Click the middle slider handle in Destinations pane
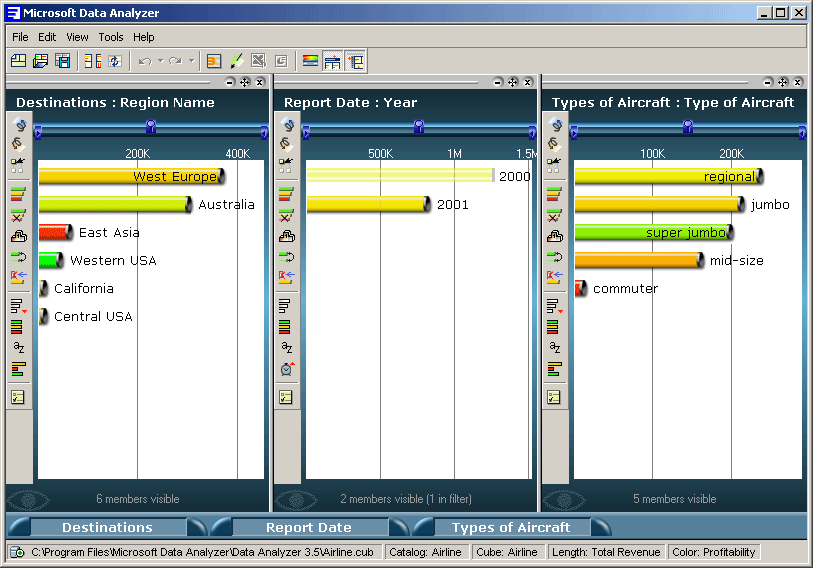Screen dimensions: 813x568 pyautogui.click(x=151, y=126)
